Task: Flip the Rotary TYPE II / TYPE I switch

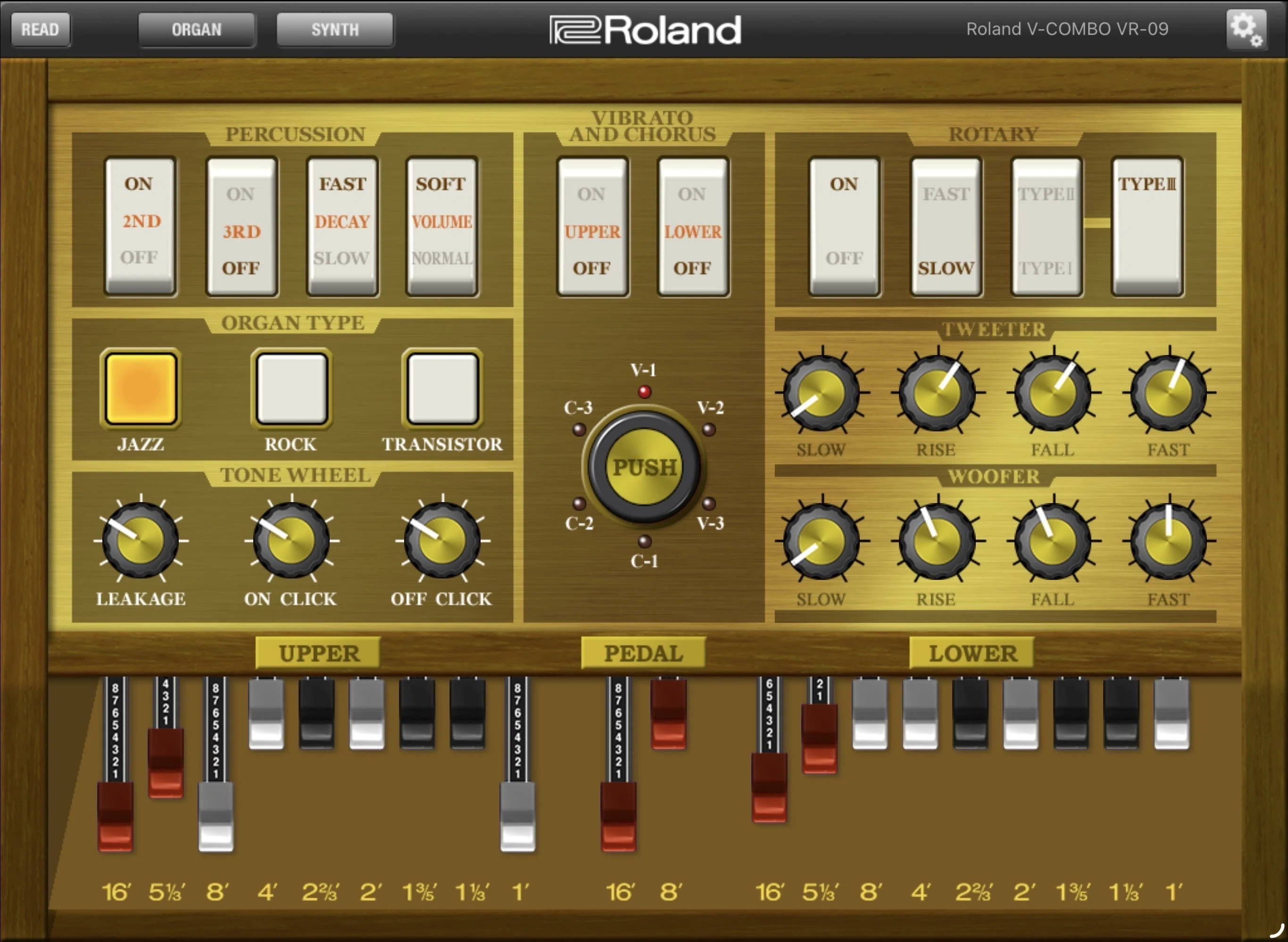Action: 1046,226
